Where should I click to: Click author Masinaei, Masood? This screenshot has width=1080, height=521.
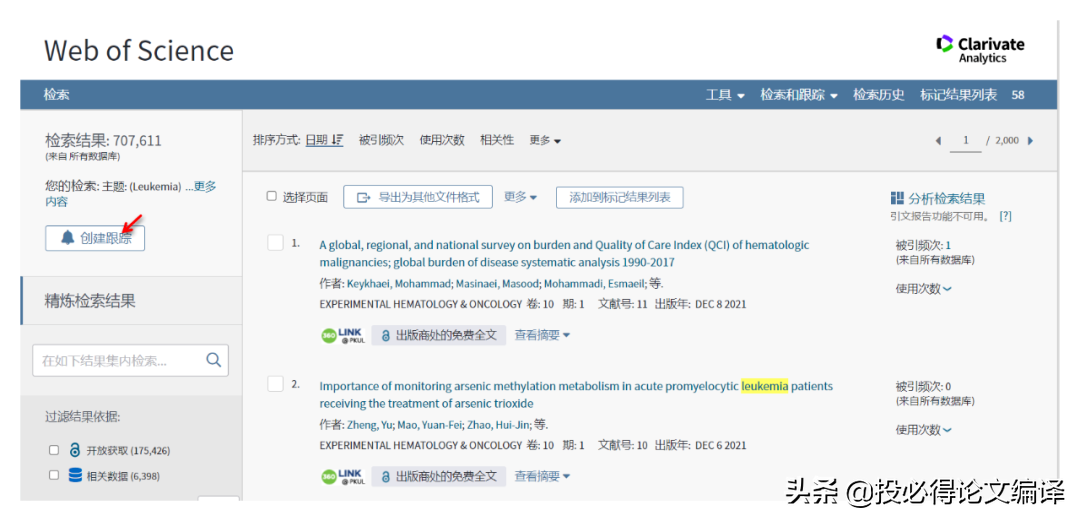pos(497,284)
